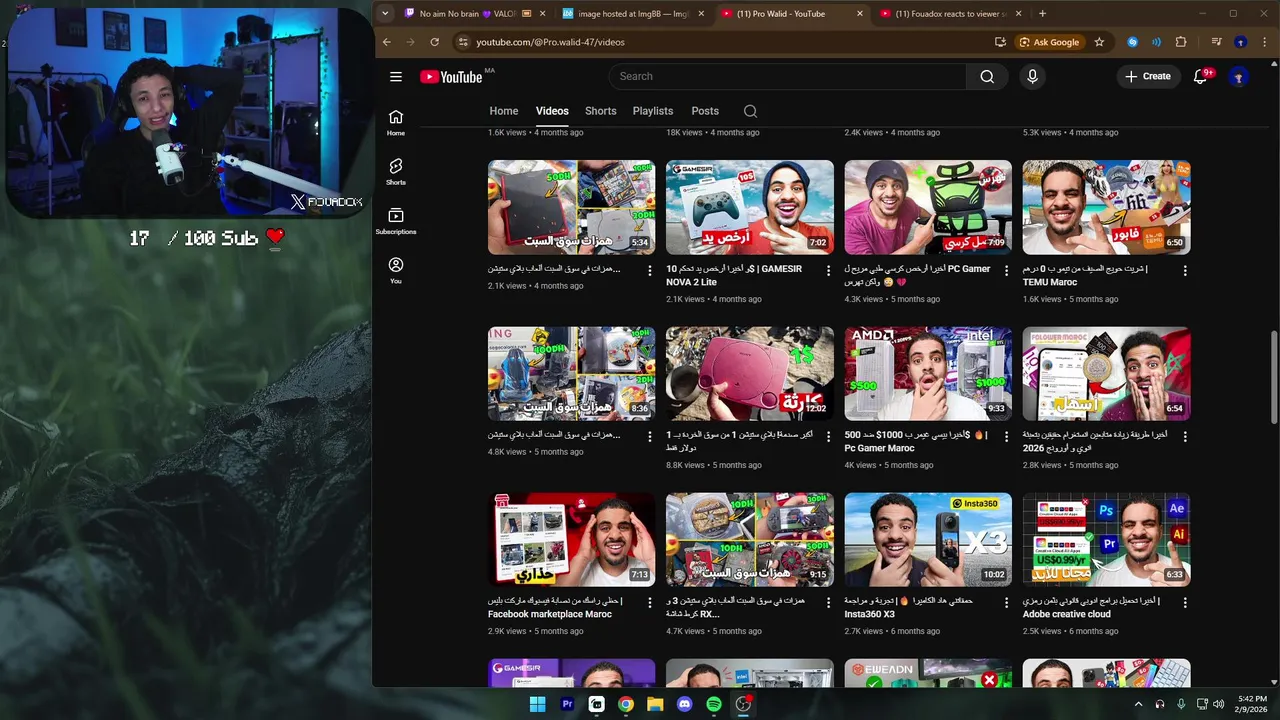
Task: Open the 6:33 Adobe apps thumbnail
Action: (x=1106, y=539)
